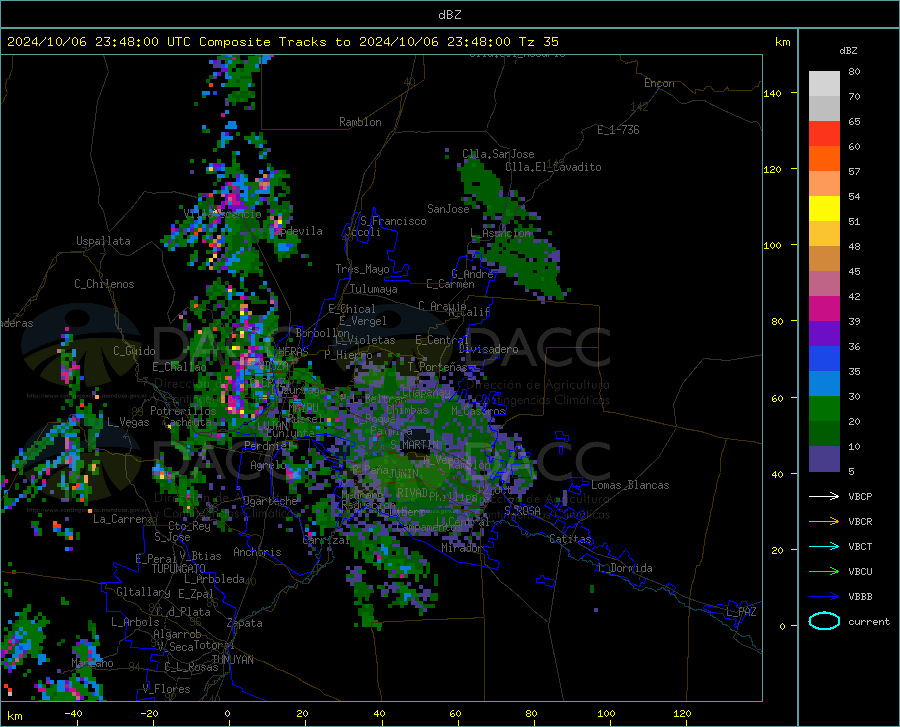
Task: Click the 'V_Flores' map label
Action: click(166, 689)
